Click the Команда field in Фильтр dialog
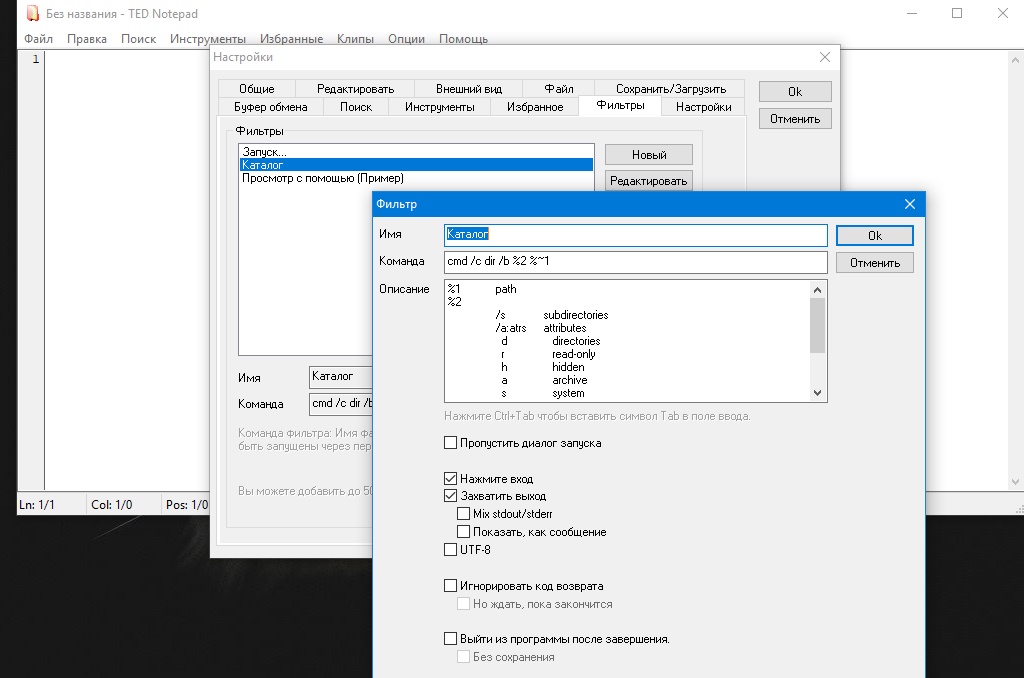Screen dimensions: 1024x678 click(x=635, y=262)
